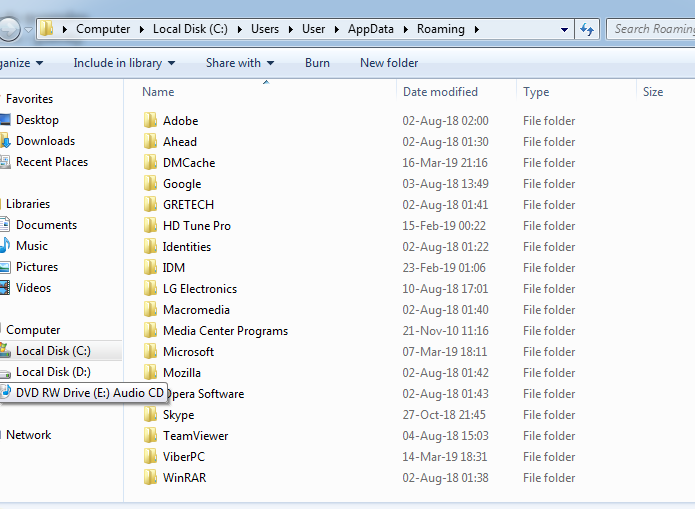Go to AppData in breadcrumb path
Image resolution: width=695 pixels, height=509 pixels.
tap(371, 29)
